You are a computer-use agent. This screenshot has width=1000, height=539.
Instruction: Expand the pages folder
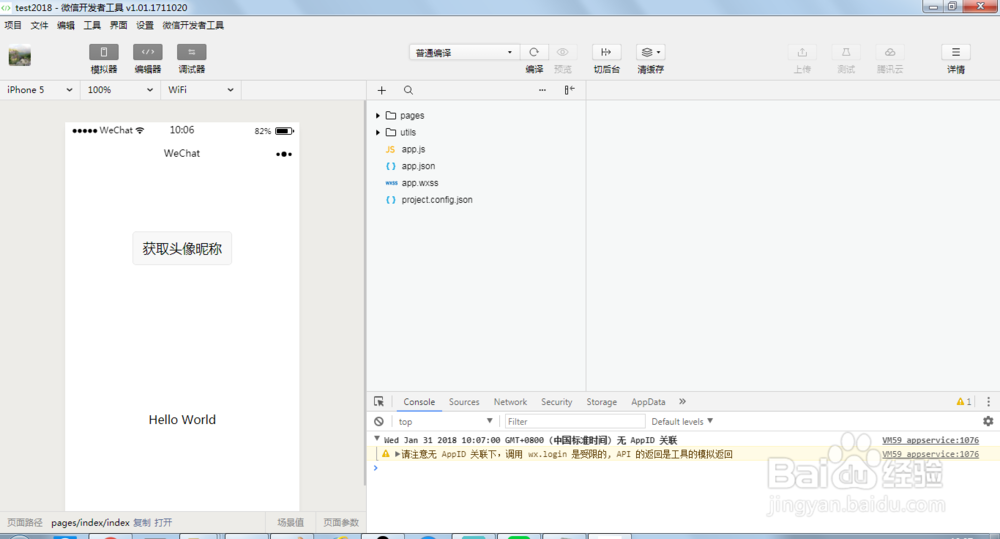point(378,116)
